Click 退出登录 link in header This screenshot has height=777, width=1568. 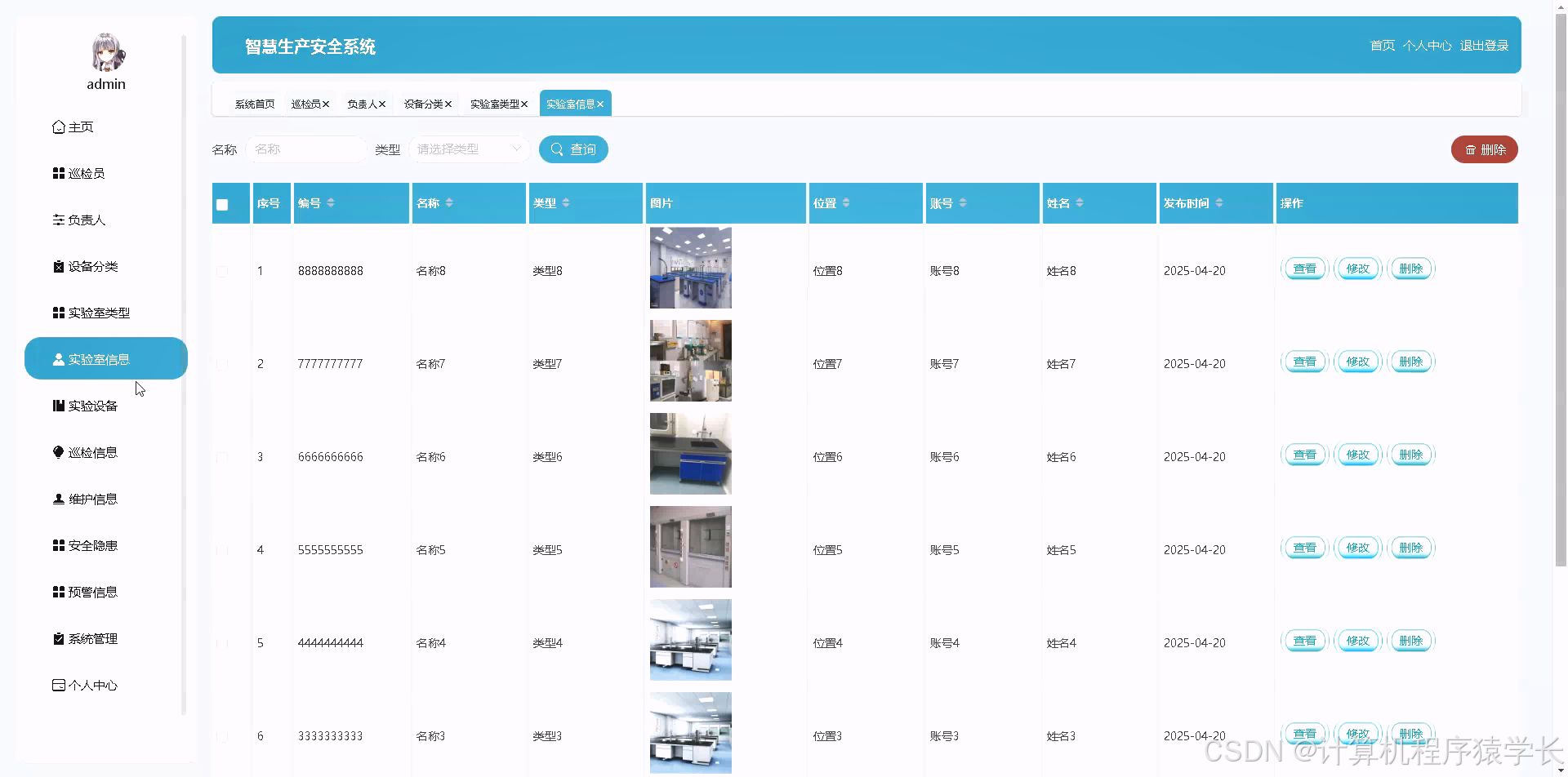click(1484, 46)
